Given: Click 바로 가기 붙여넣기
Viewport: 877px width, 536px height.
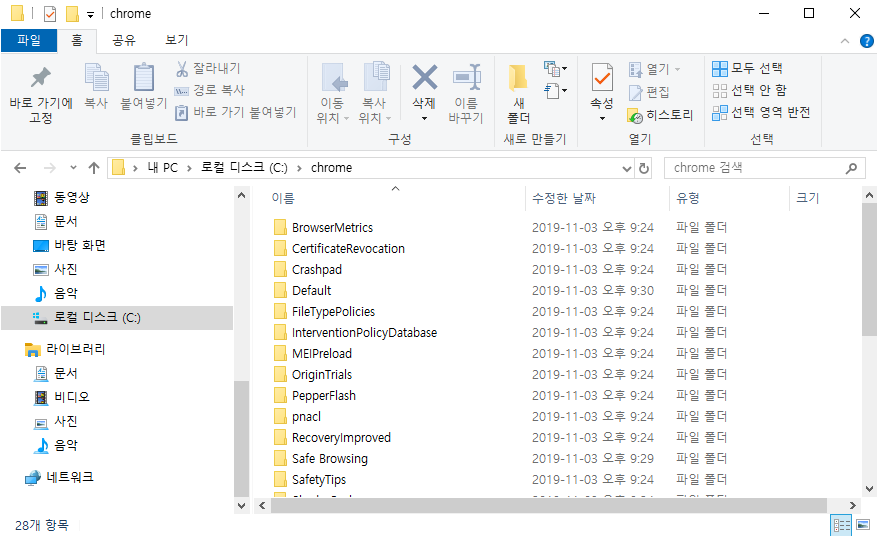Looking at the screenshot, I should click(235, 112).
